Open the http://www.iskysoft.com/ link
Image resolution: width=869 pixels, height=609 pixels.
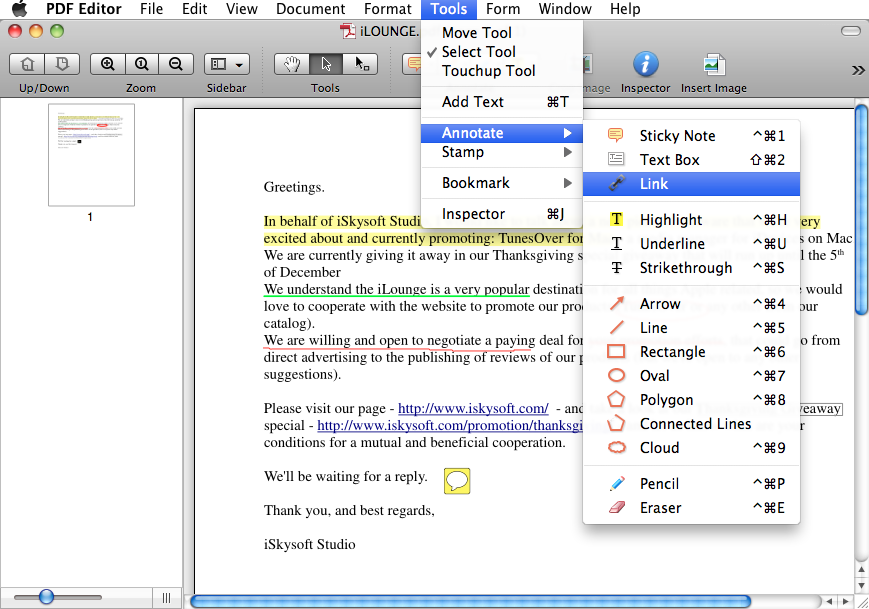point(473,408)
